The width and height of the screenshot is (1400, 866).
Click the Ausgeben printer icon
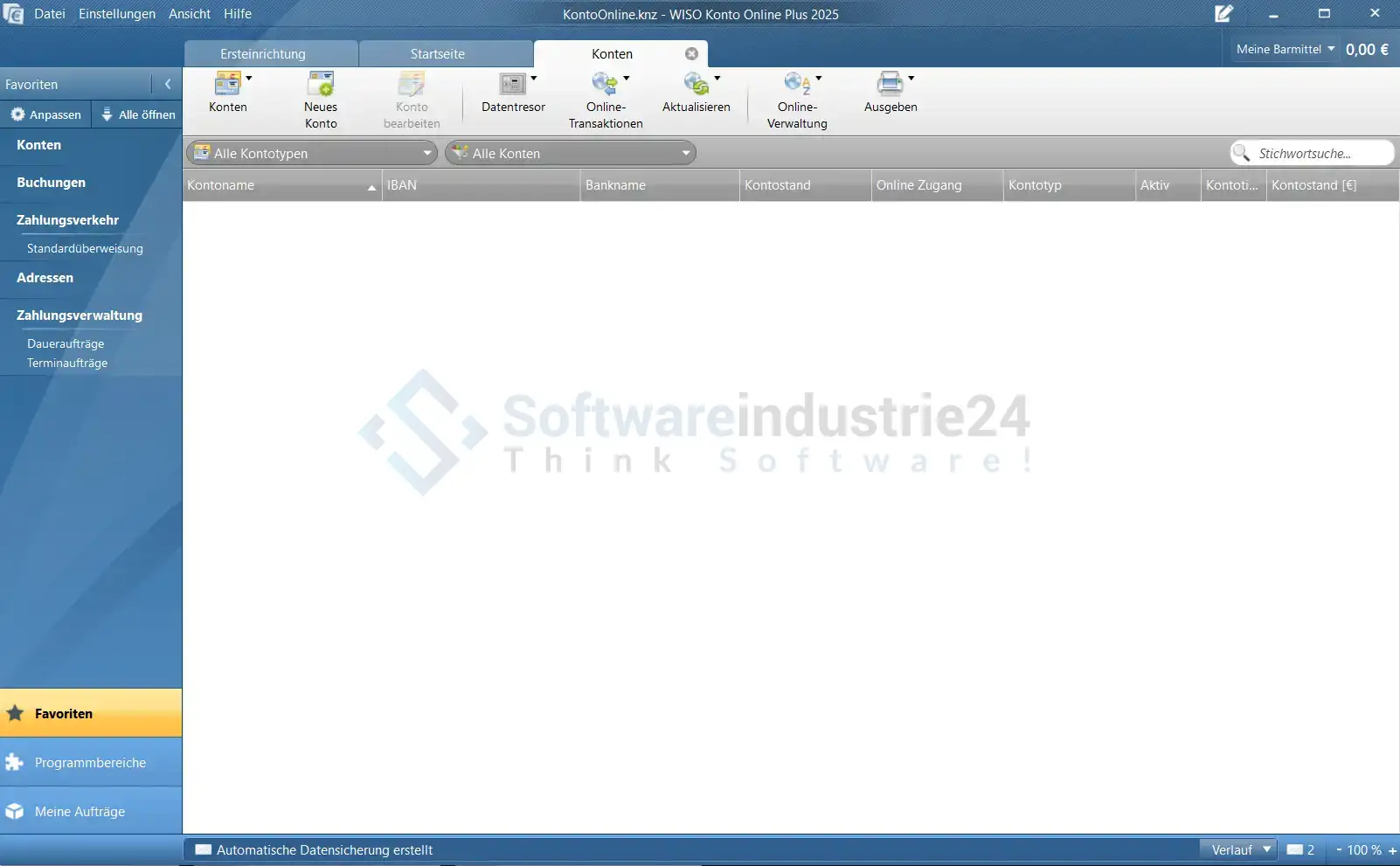(x=890, y=85)
